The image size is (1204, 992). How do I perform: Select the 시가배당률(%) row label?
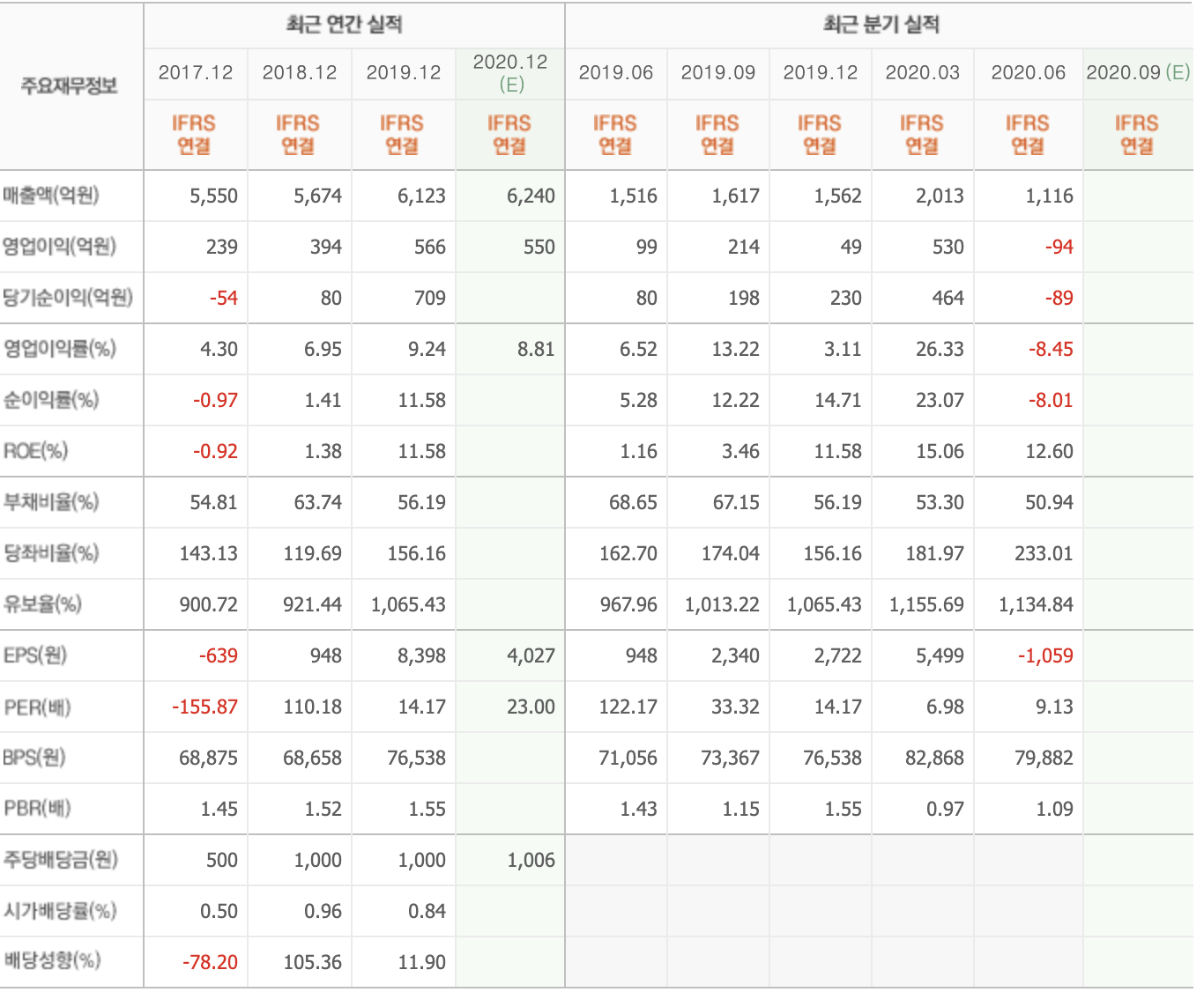pos(60,911)
